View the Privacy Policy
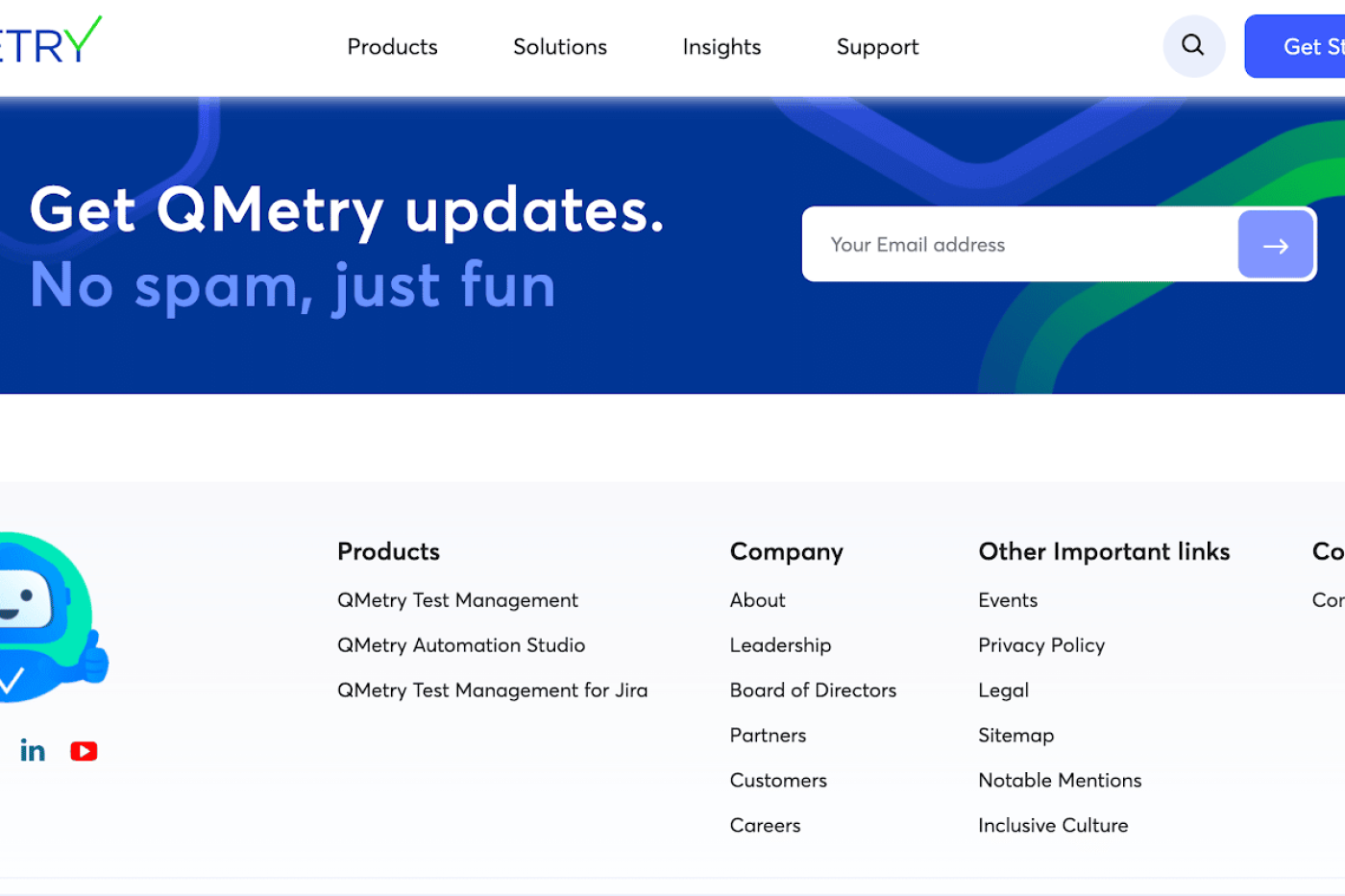1345x896 pixels. click(x=1041, y=645)
